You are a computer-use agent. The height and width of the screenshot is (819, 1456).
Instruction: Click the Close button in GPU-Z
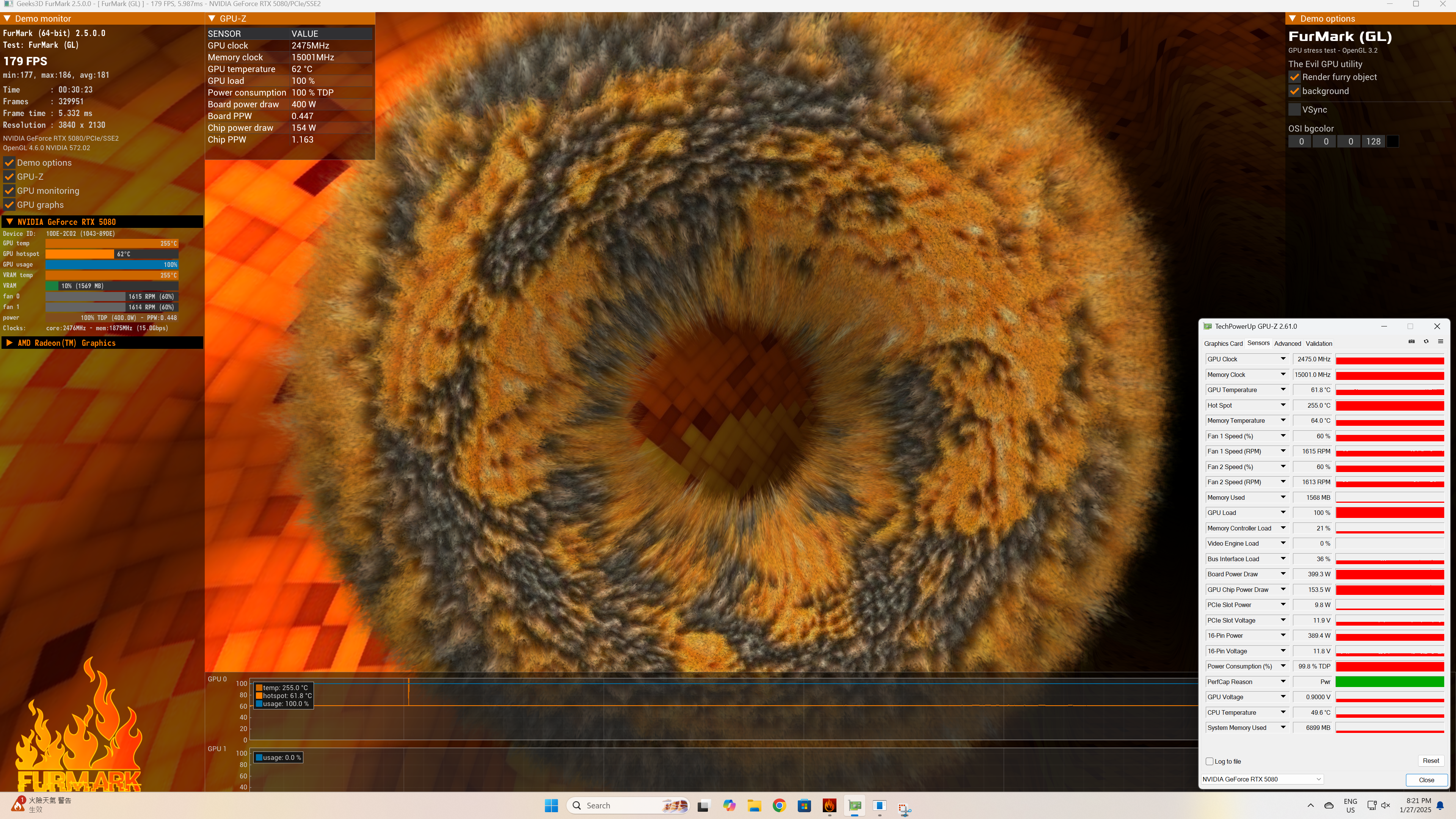(x=1426, y=780)
